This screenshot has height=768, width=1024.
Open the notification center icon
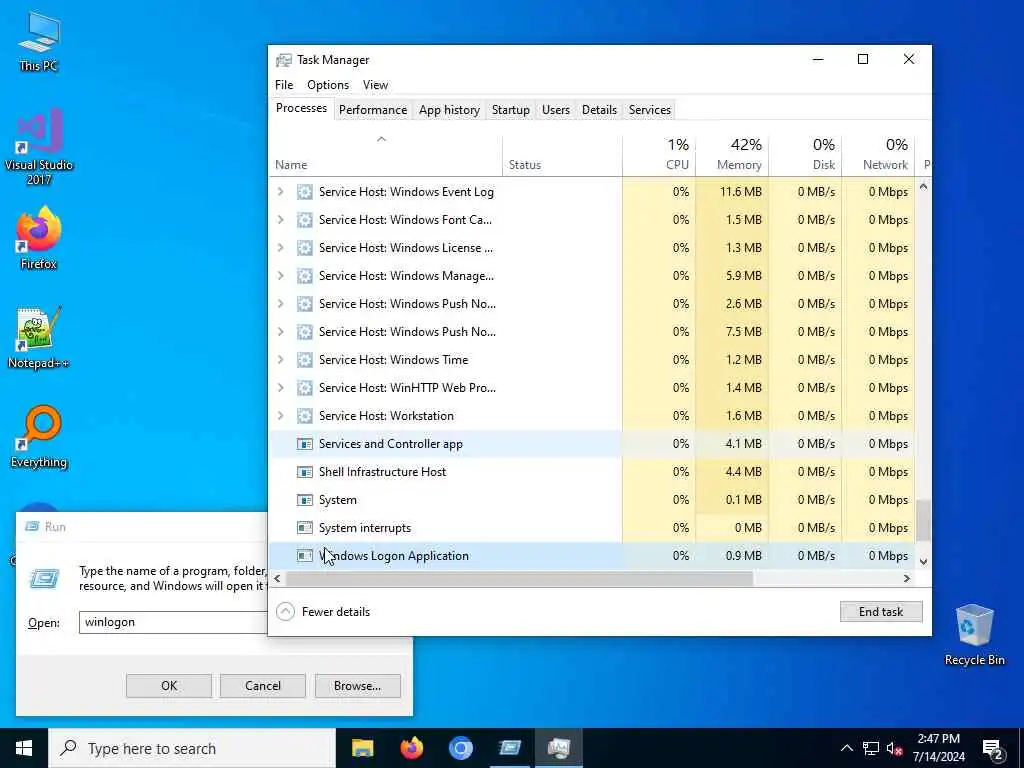pyautogui.click(x=993, y=748)
